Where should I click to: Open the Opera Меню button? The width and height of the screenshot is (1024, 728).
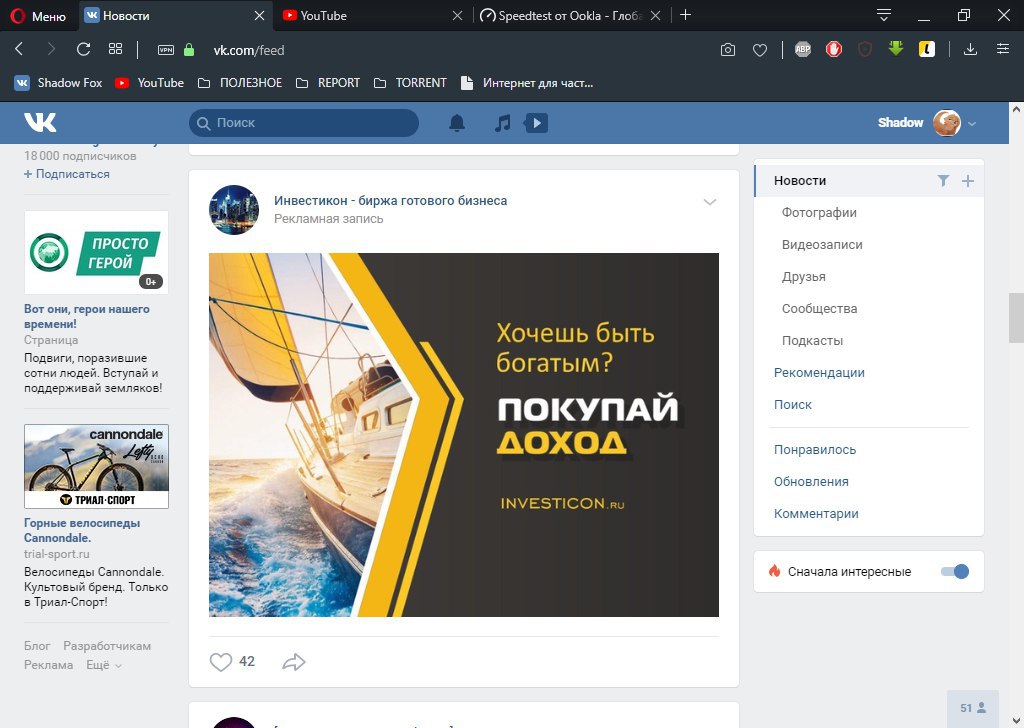click(38, 16)
